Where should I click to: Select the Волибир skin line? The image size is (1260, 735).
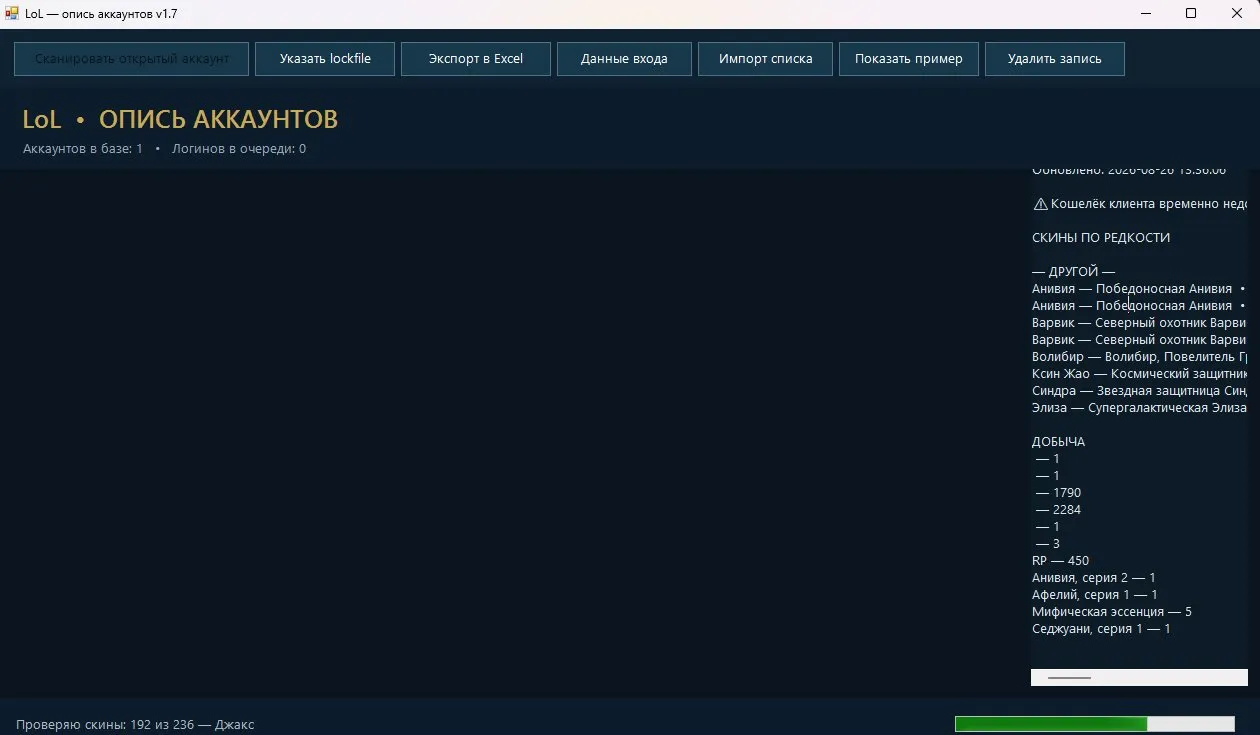point(1140,357)
